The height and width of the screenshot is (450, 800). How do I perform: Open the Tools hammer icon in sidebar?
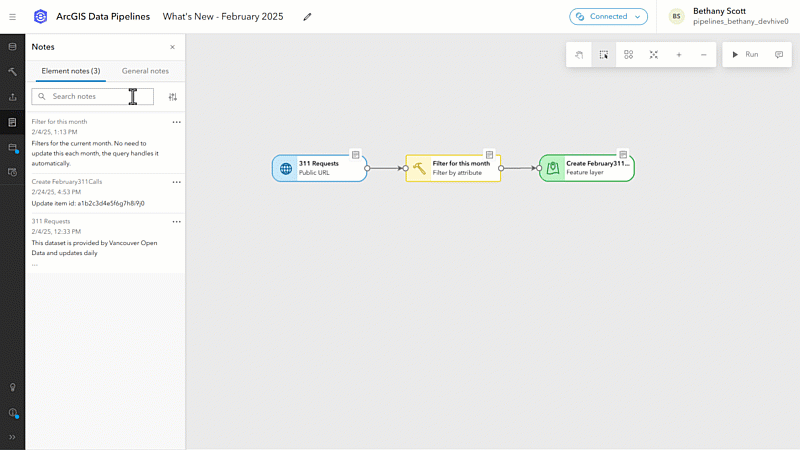point(12,72)
